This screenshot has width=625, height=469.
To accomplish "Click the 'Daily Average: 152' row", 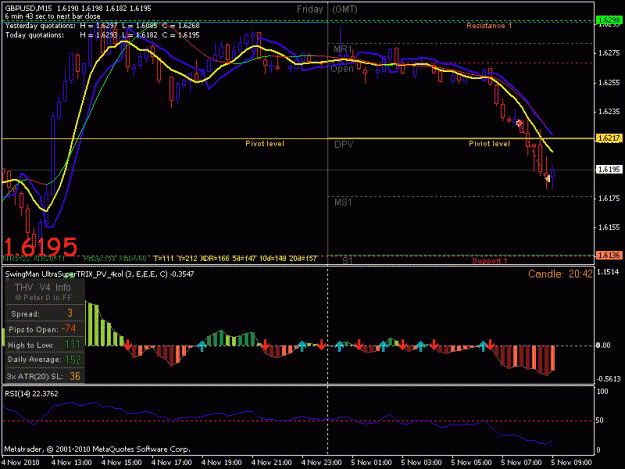I will coord(45,360).
